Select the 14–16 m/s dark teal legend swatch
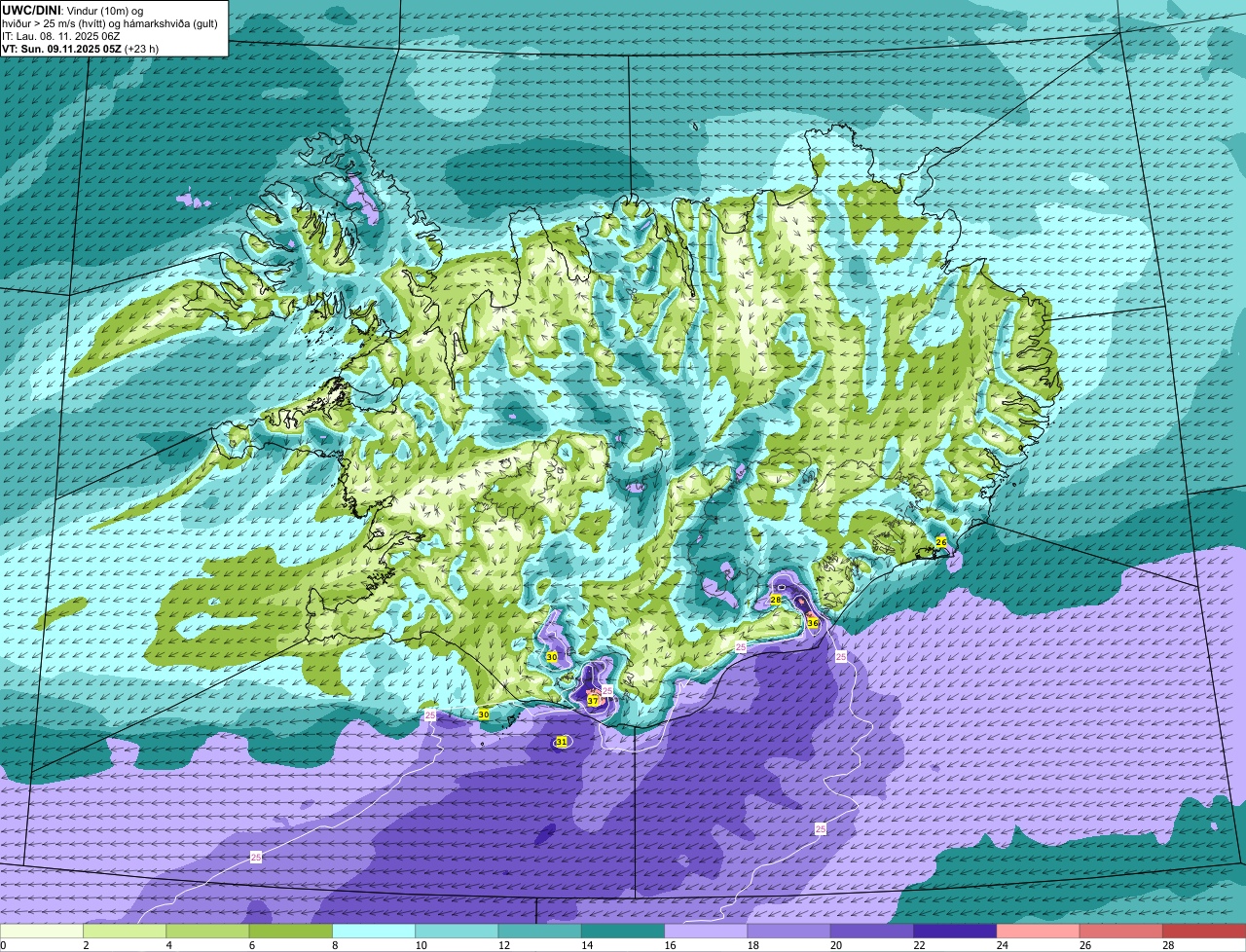This screenshot has height=952, width=1246. (x=623, y=932)
